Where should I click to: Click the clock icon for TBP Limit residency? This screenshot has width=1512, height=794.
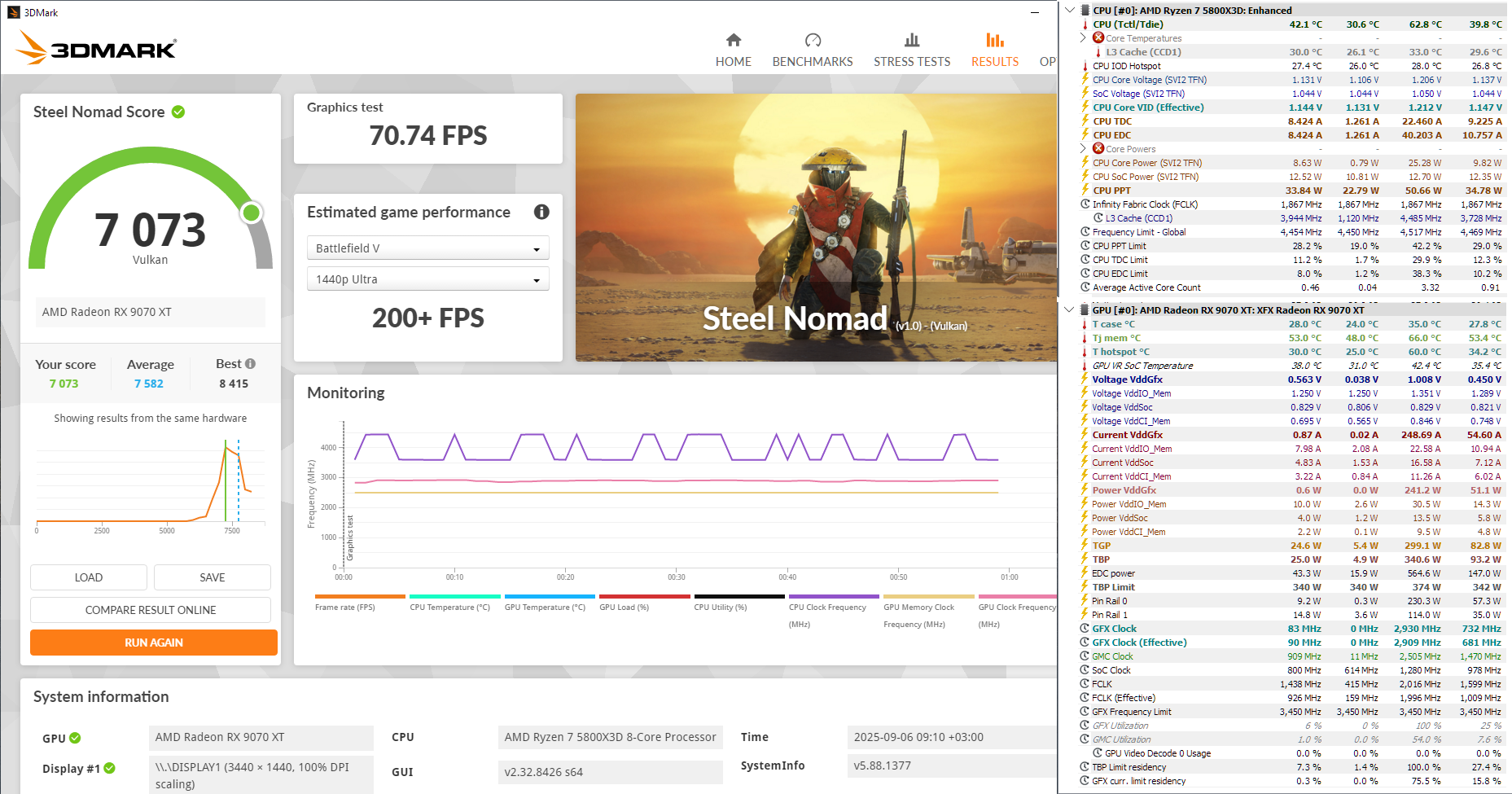pyautogui.click(x=1085, y=767)
